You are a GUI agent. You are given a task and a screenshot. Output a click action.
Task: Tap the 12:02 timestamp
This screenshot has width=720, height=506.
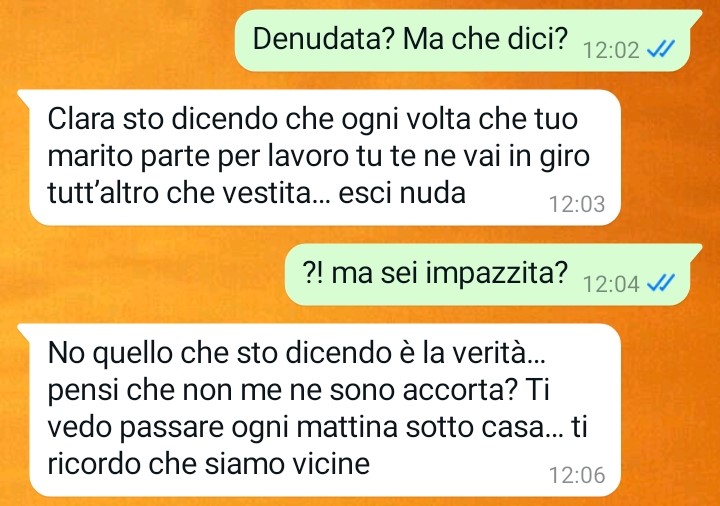coord(611,49)
